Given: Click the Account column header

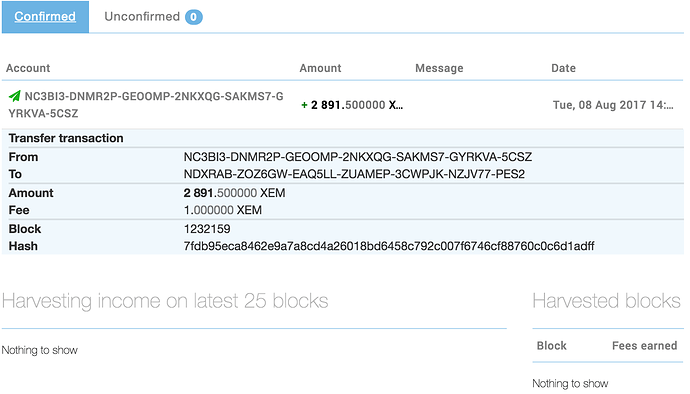Looking at the screenshot, I should pyautogui.click(x=28, y=68).
